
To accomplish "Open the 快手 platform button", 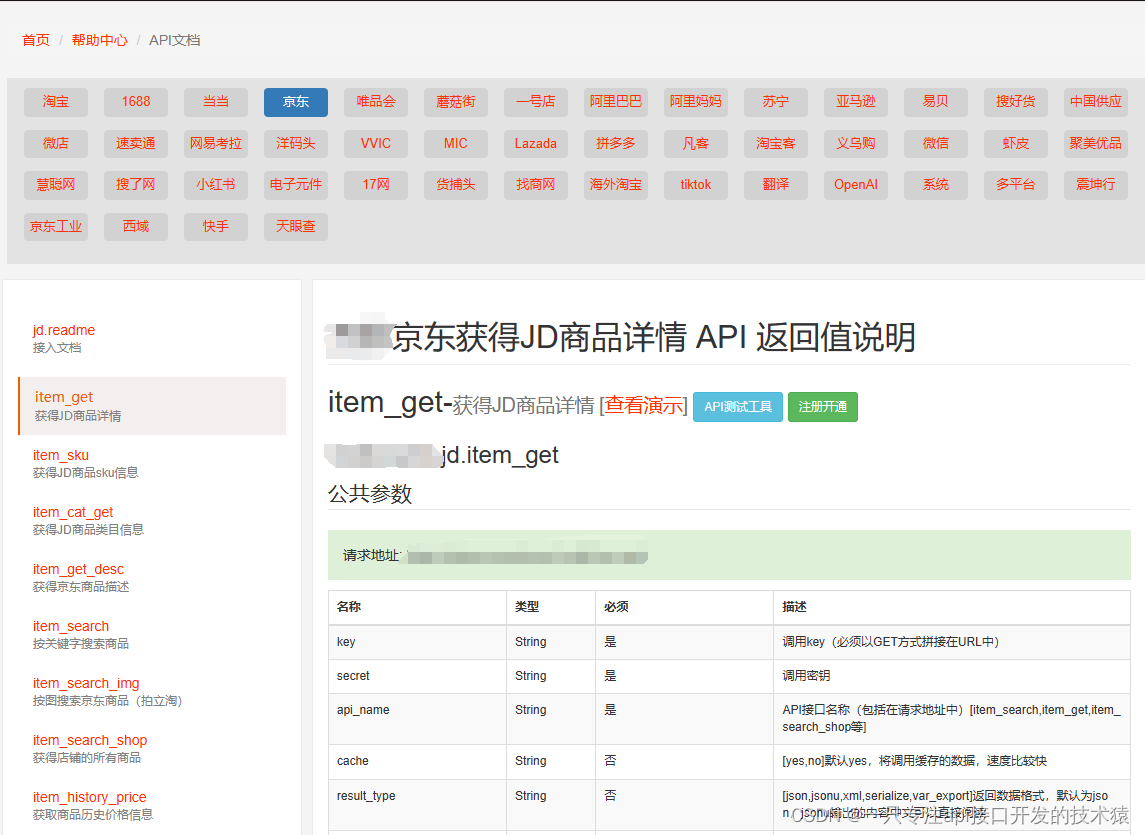I will click(x=215, y=226).
